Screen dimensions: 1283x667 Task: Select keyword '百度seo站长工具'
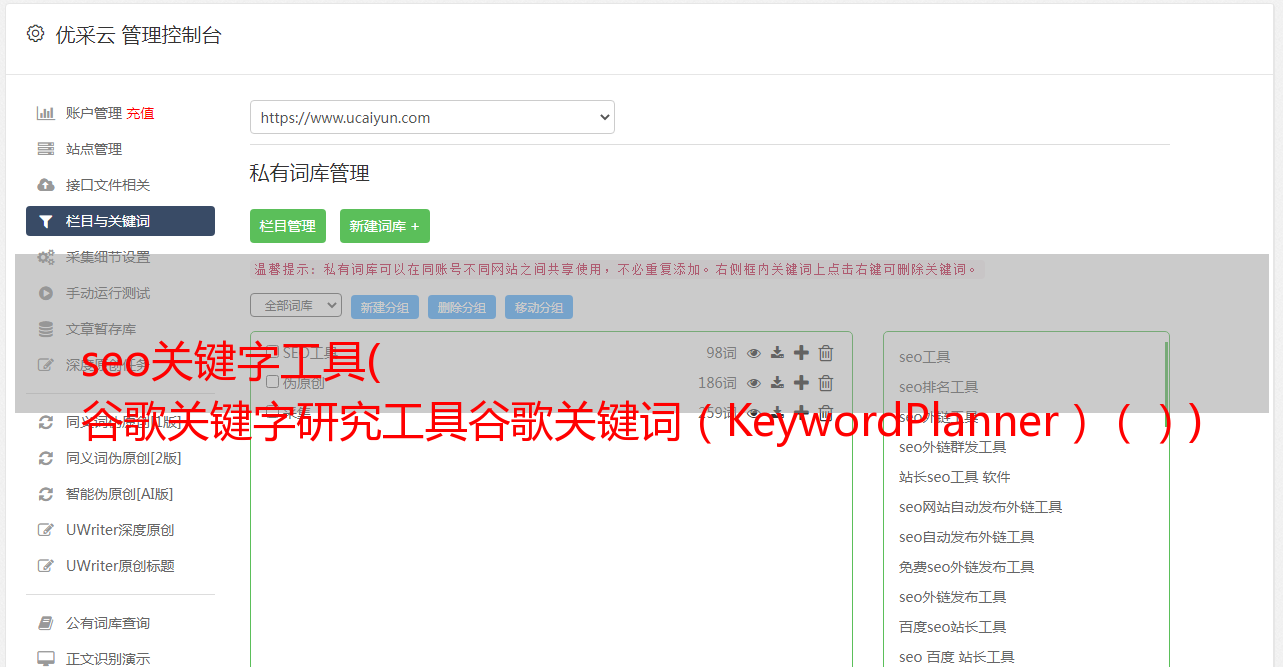tap(953, 627)
